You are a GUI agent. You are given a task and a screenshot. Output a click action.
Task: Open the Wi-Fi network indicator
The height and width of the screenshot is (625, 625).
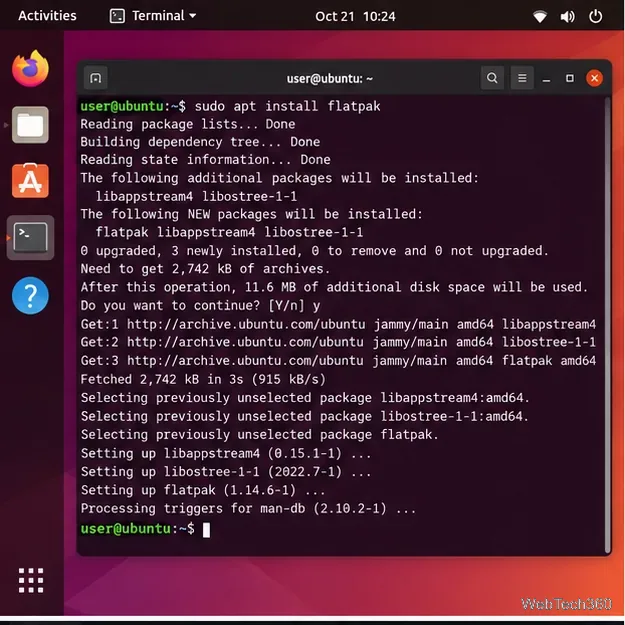tap(540, 16)
